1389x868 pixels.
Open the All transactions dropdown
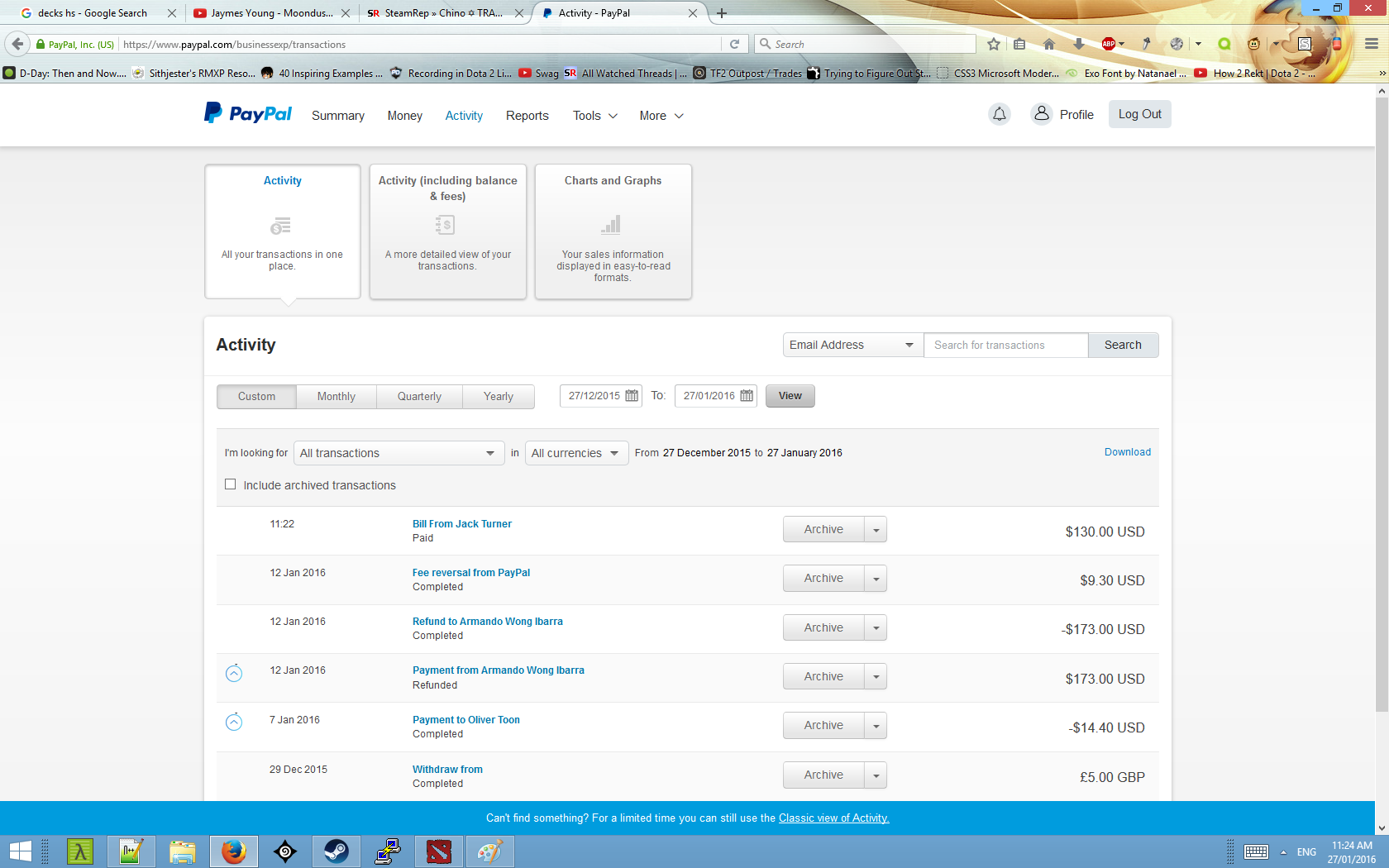pos(398,453)
